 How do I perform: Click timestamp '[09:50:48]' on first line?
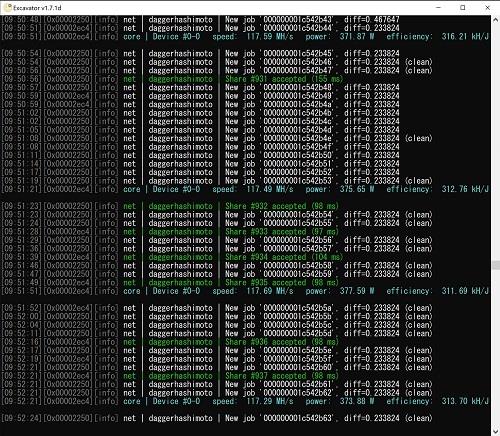[22, 20]
